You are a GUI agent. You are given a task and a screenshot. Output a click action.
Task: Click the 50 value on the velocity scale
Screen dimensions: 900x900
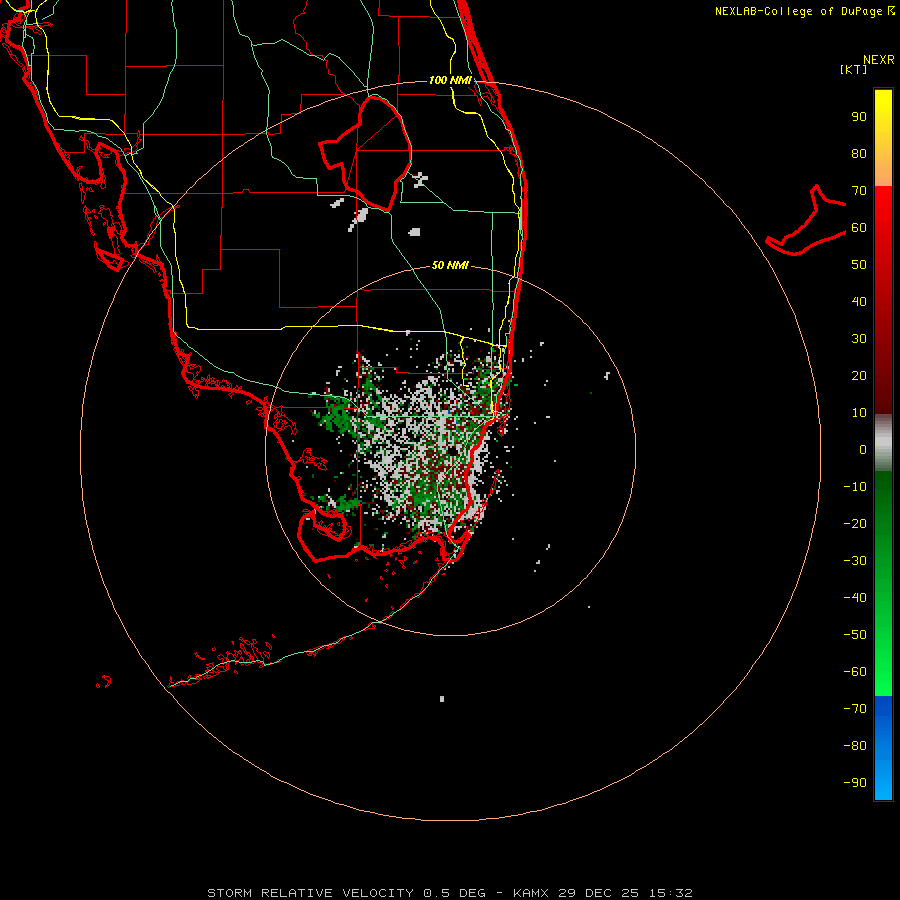pos(859,265)
